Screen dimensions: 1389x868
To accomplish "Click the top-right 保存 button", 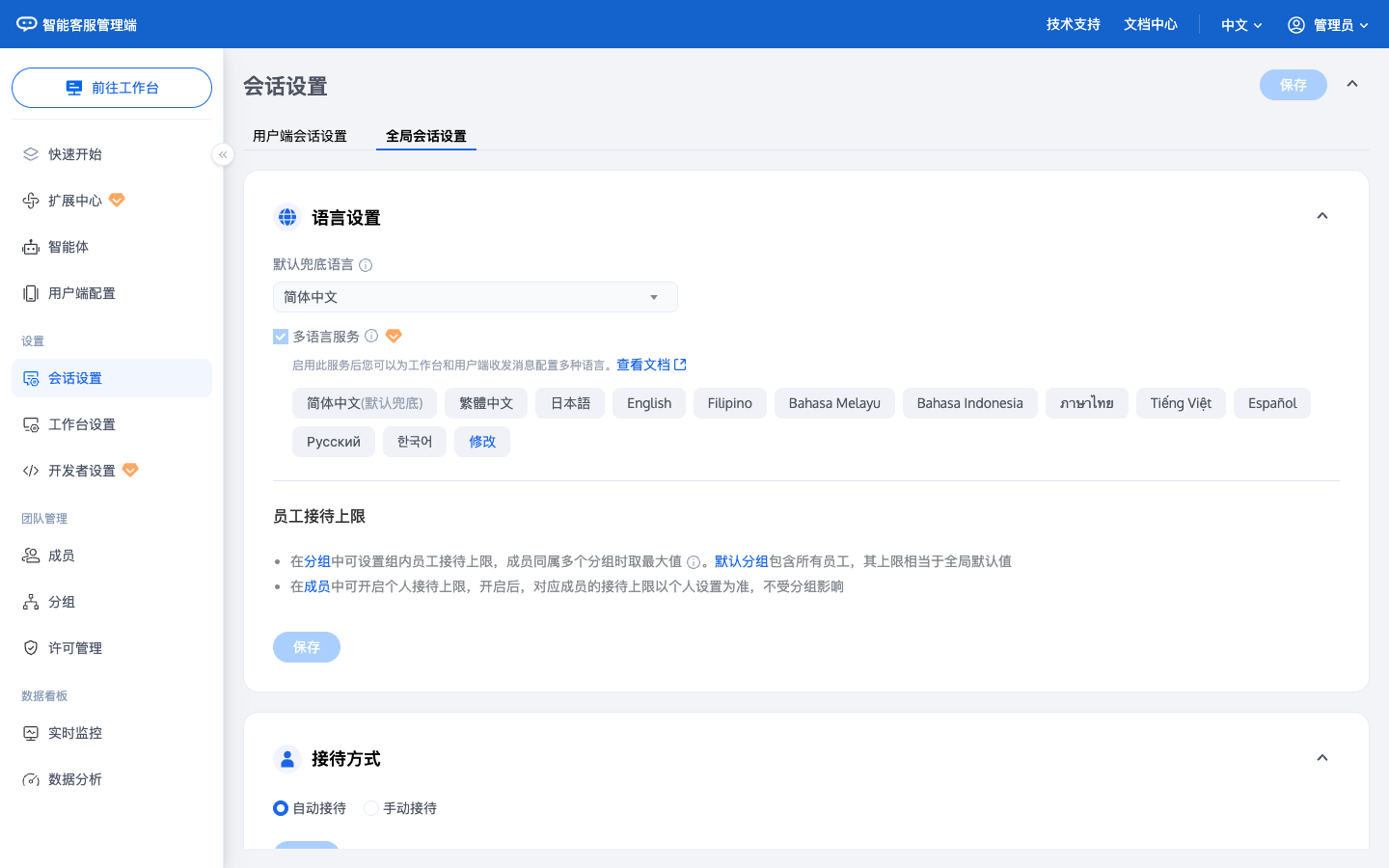I will 1294,85.
